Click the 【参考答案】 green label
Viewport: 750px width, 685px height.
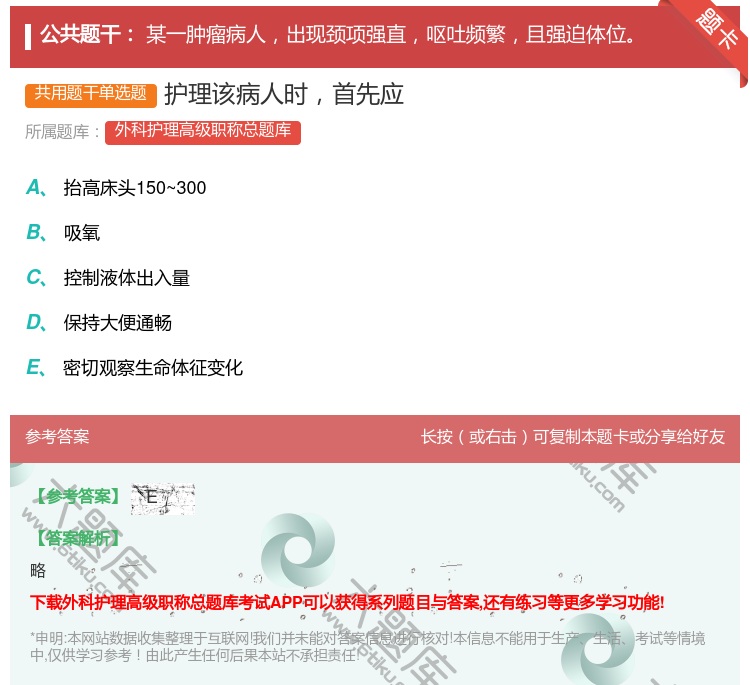point(78,497)
